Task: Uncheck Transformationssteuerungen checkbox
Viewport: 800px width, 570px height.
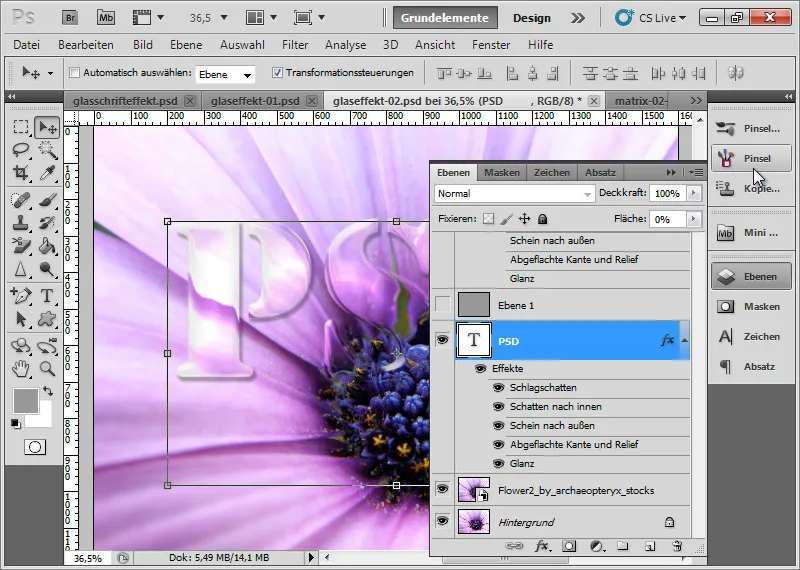Action: coord(277,72)
